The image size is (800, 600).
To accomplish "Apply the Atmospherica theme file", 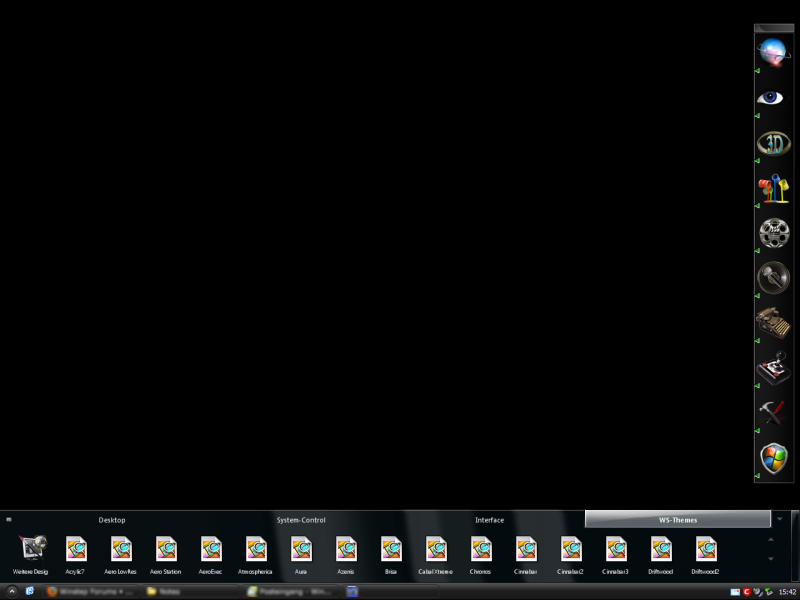I will 256,552.
